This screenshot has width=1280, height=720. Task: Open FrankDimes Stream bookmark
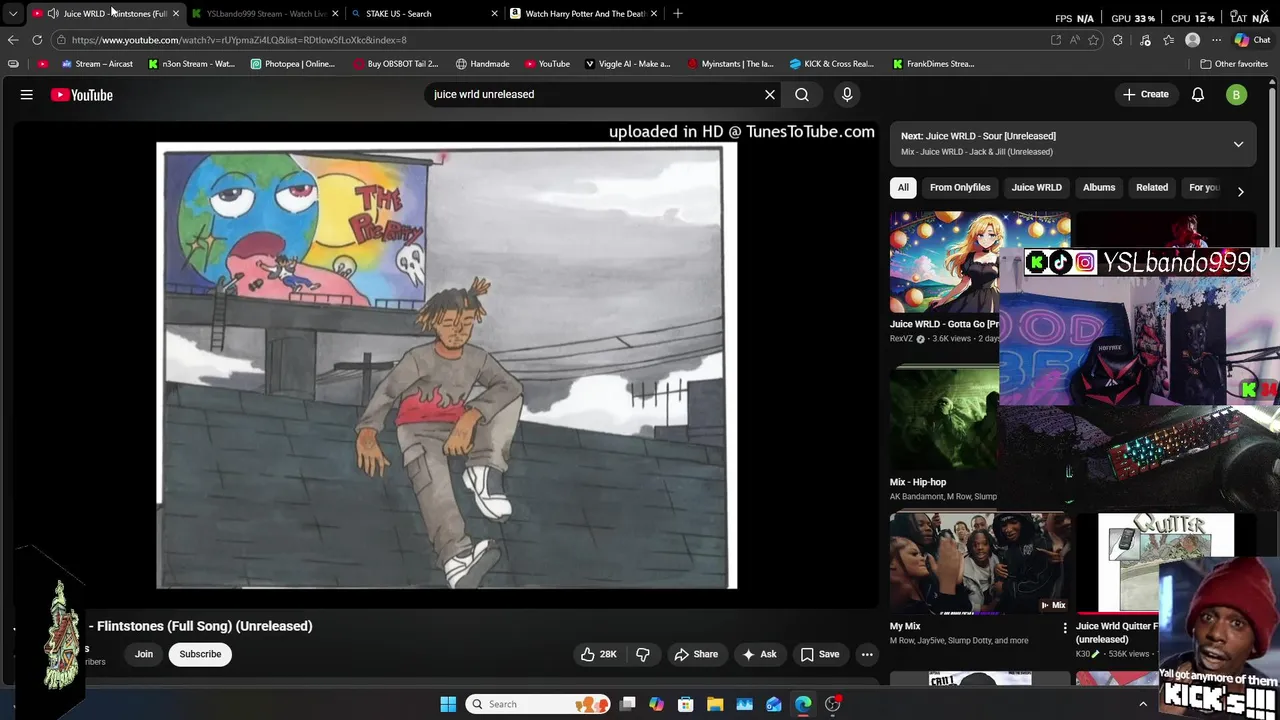point(934,64)
